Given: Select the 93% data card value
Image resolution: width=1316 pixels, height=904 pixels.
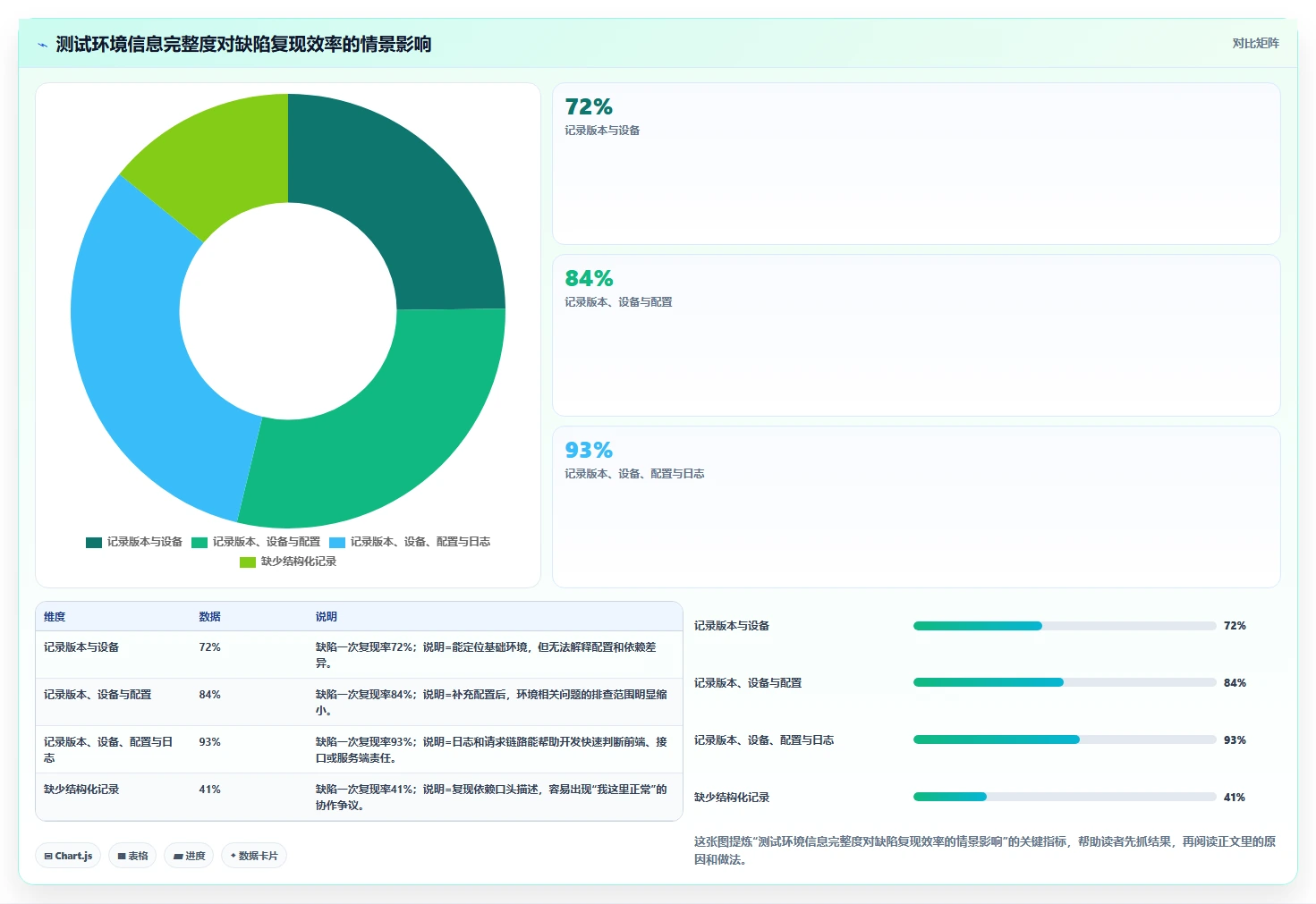Looking at the screenshot, I should click(589, 451).
